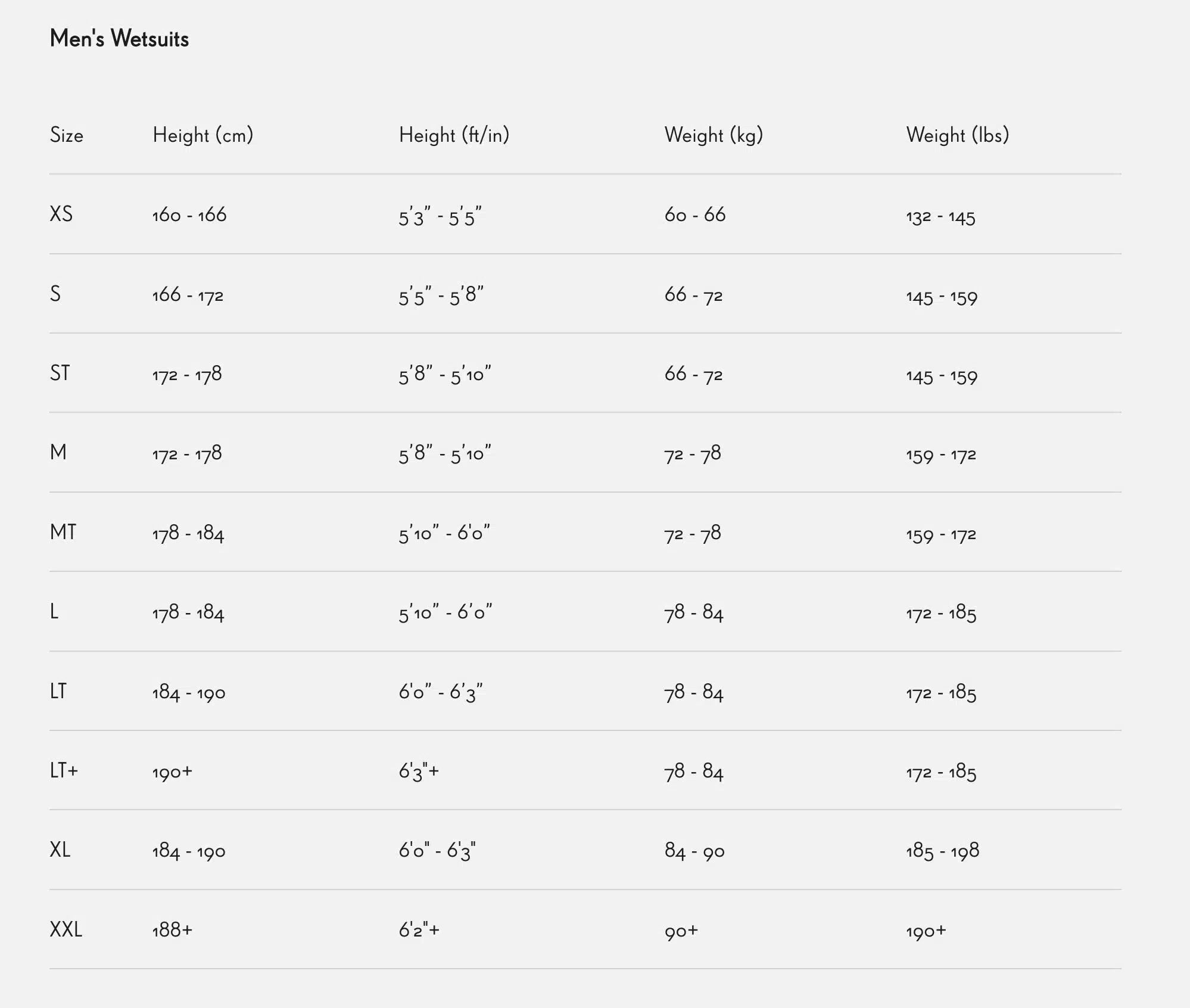Click the Size column header

pyautogui.click(x=66, y=135)
